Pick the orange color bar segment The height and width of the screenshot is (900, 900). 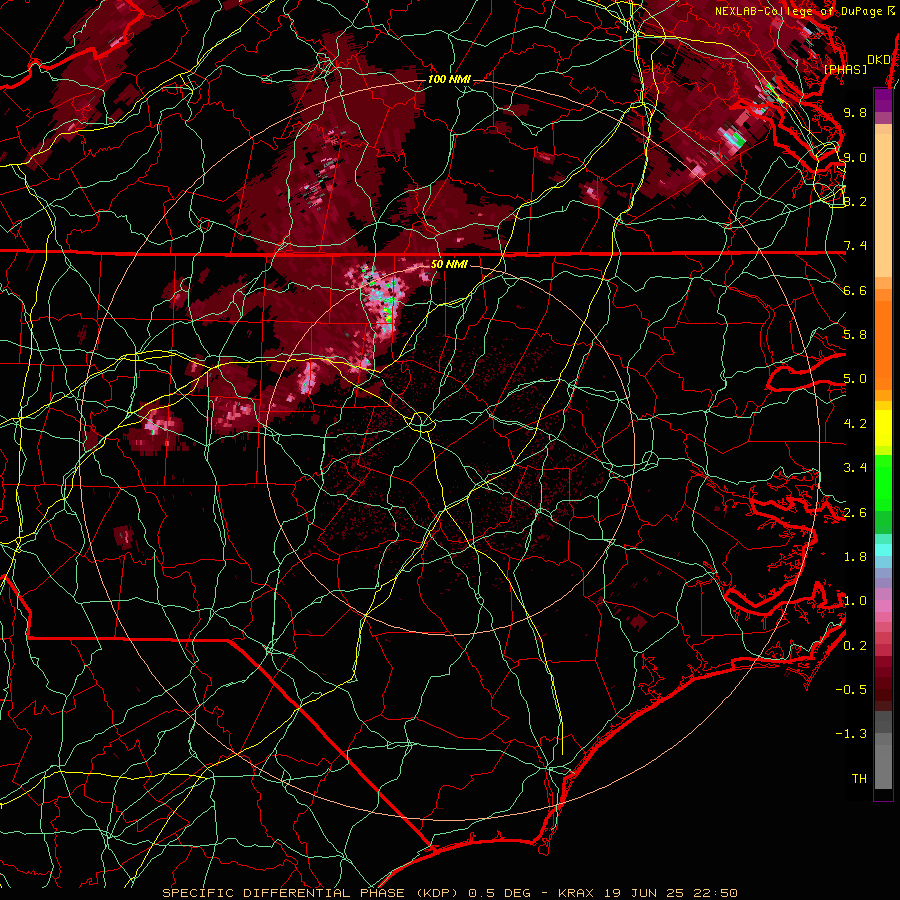[883, 344]
